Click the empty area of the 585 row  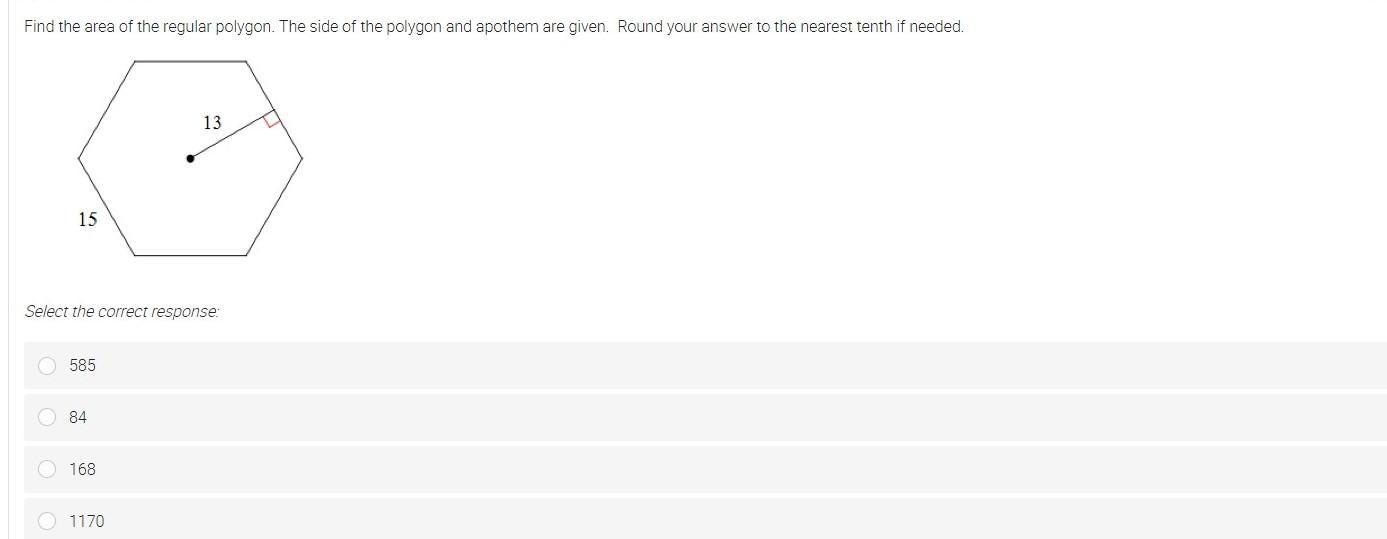[700, 366]
